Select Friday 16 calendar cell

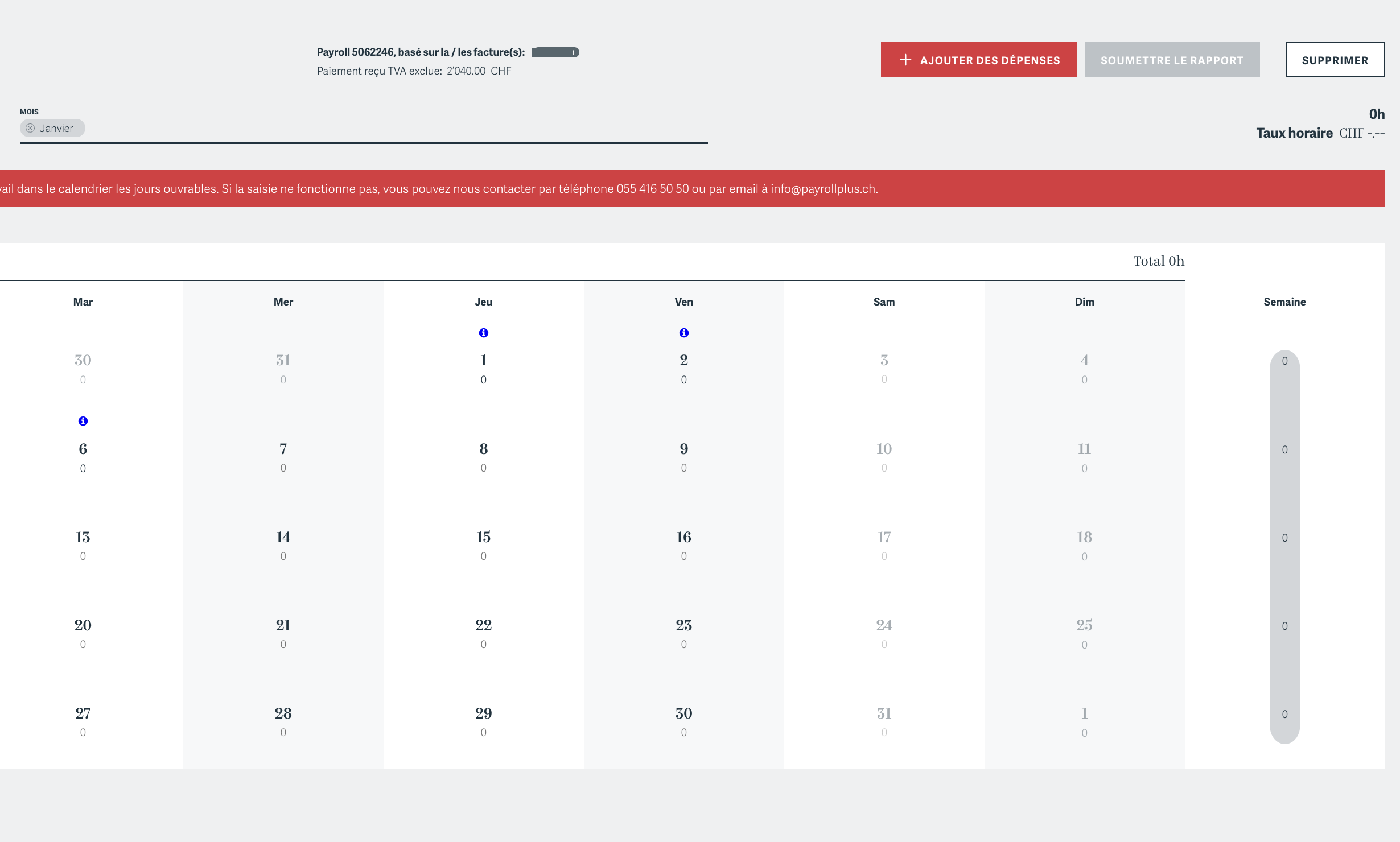683,537
